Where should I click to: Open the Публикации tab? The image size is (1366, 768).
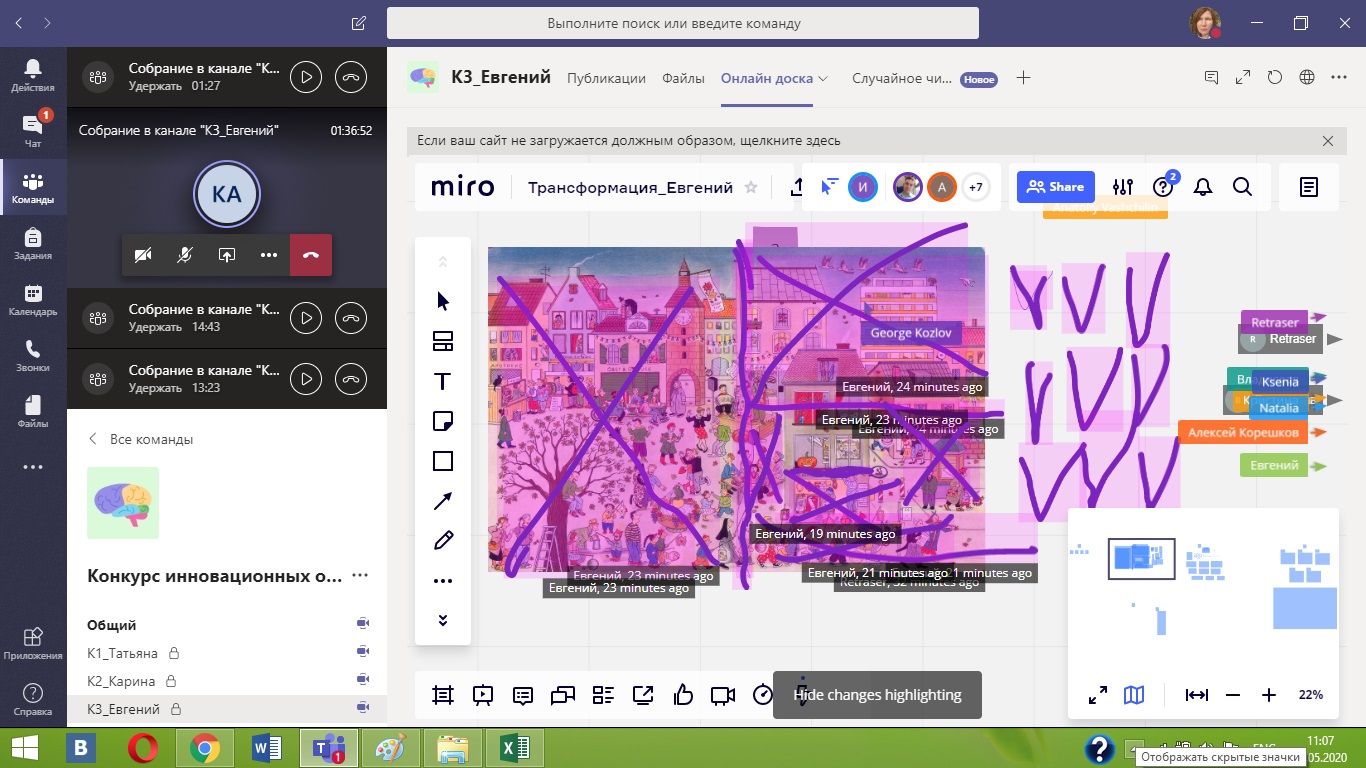[606, 78]
